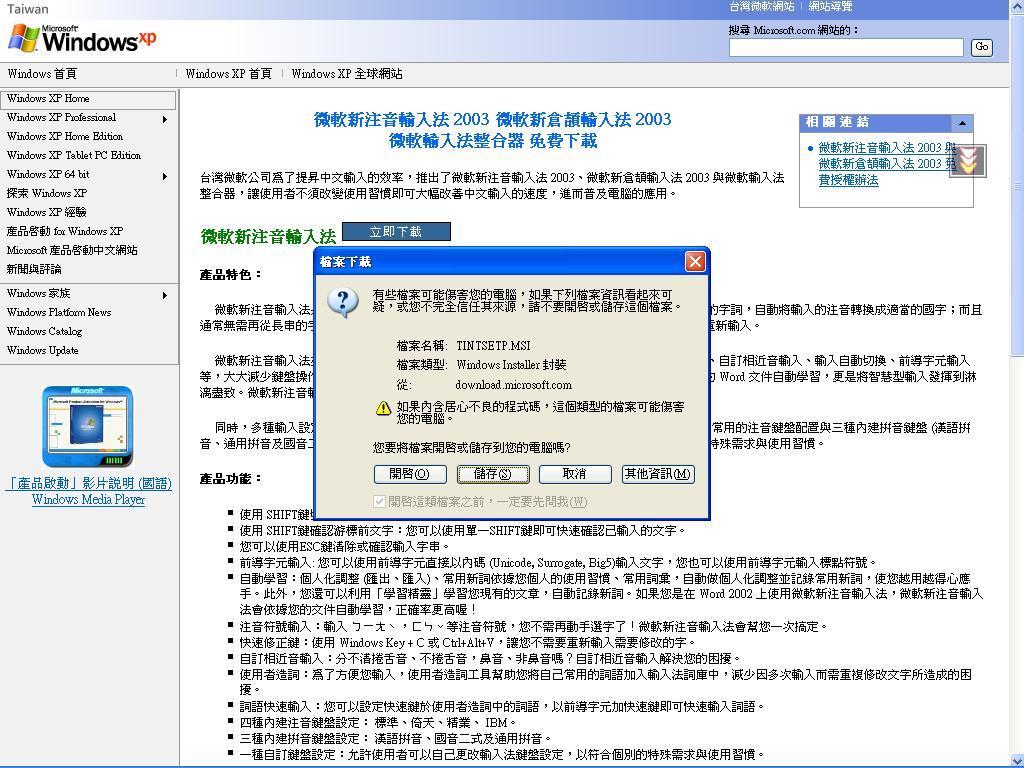Select Windows Catalog sidebar item
The height and width of the screenshot is (768, 1024).
44,332
